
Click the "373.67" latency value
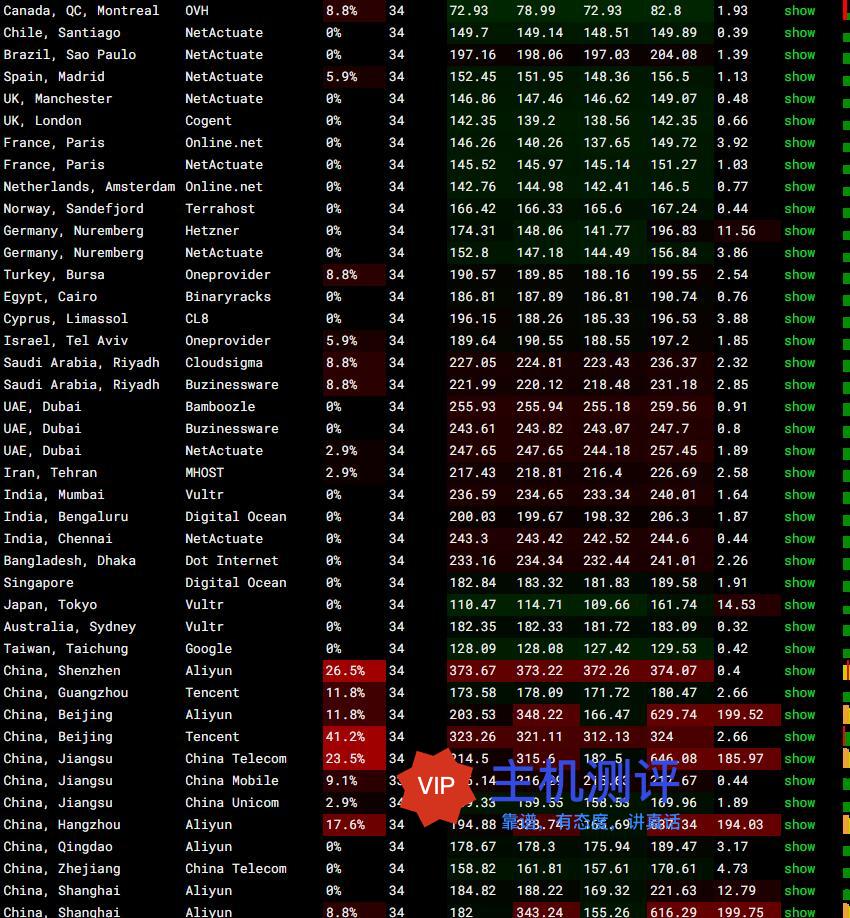[472, 671]
